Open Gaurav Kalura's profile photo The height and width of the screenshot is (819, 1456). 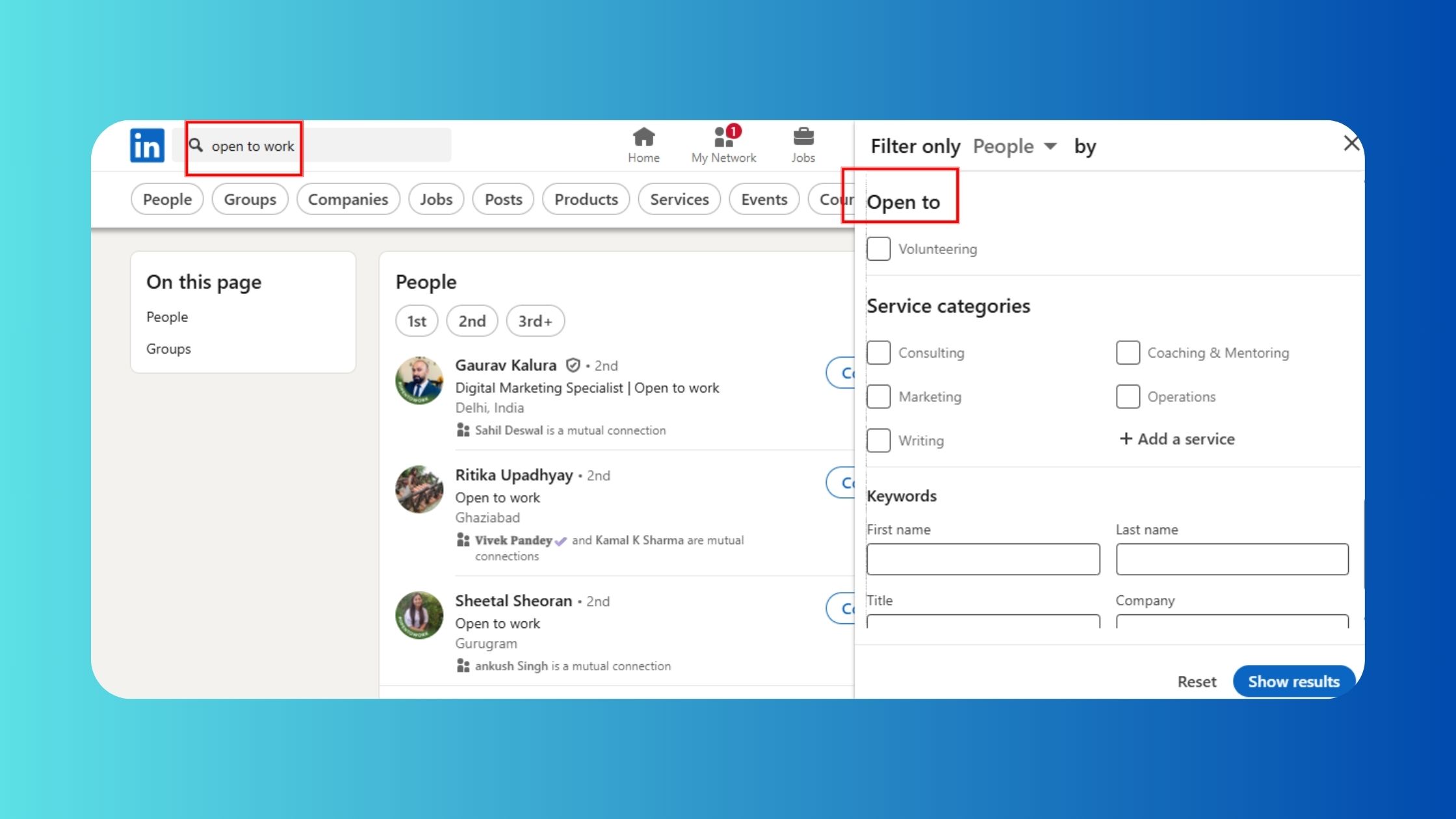pos(419,380)
